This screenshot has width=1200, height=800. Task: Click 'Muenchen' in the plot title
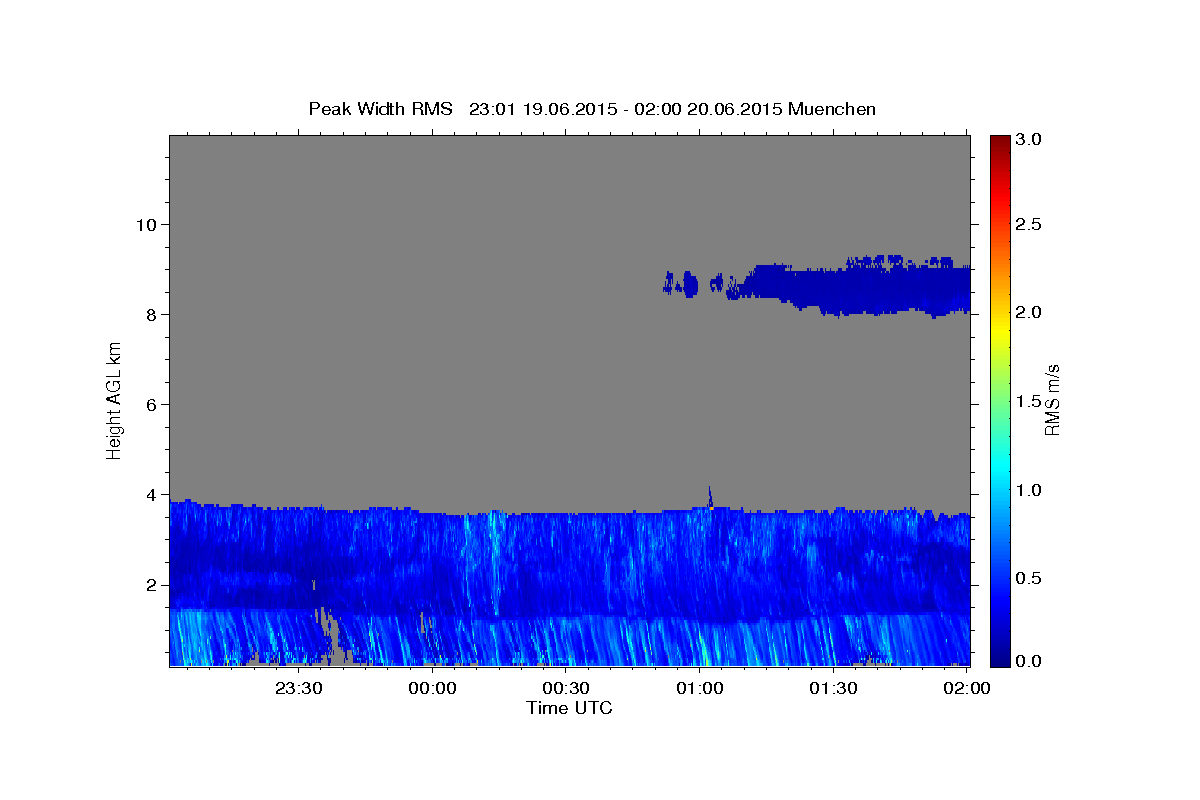click(x=832, y=109)
